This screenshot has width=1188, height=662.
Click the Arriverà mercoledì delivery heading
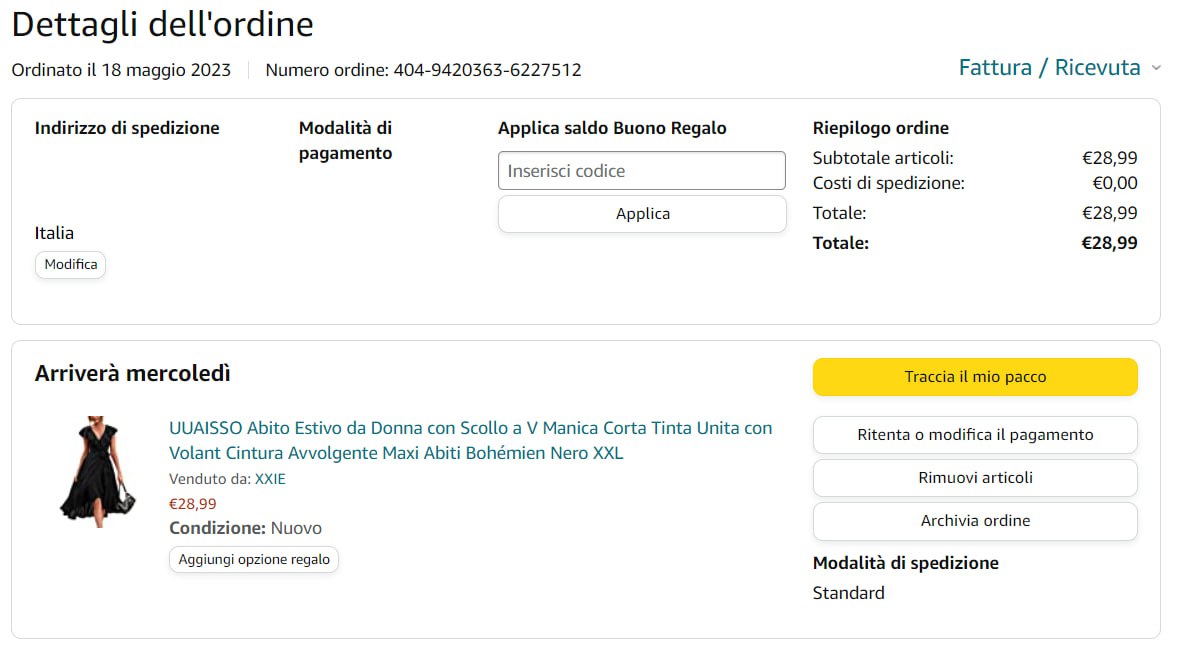pos(133,374)
